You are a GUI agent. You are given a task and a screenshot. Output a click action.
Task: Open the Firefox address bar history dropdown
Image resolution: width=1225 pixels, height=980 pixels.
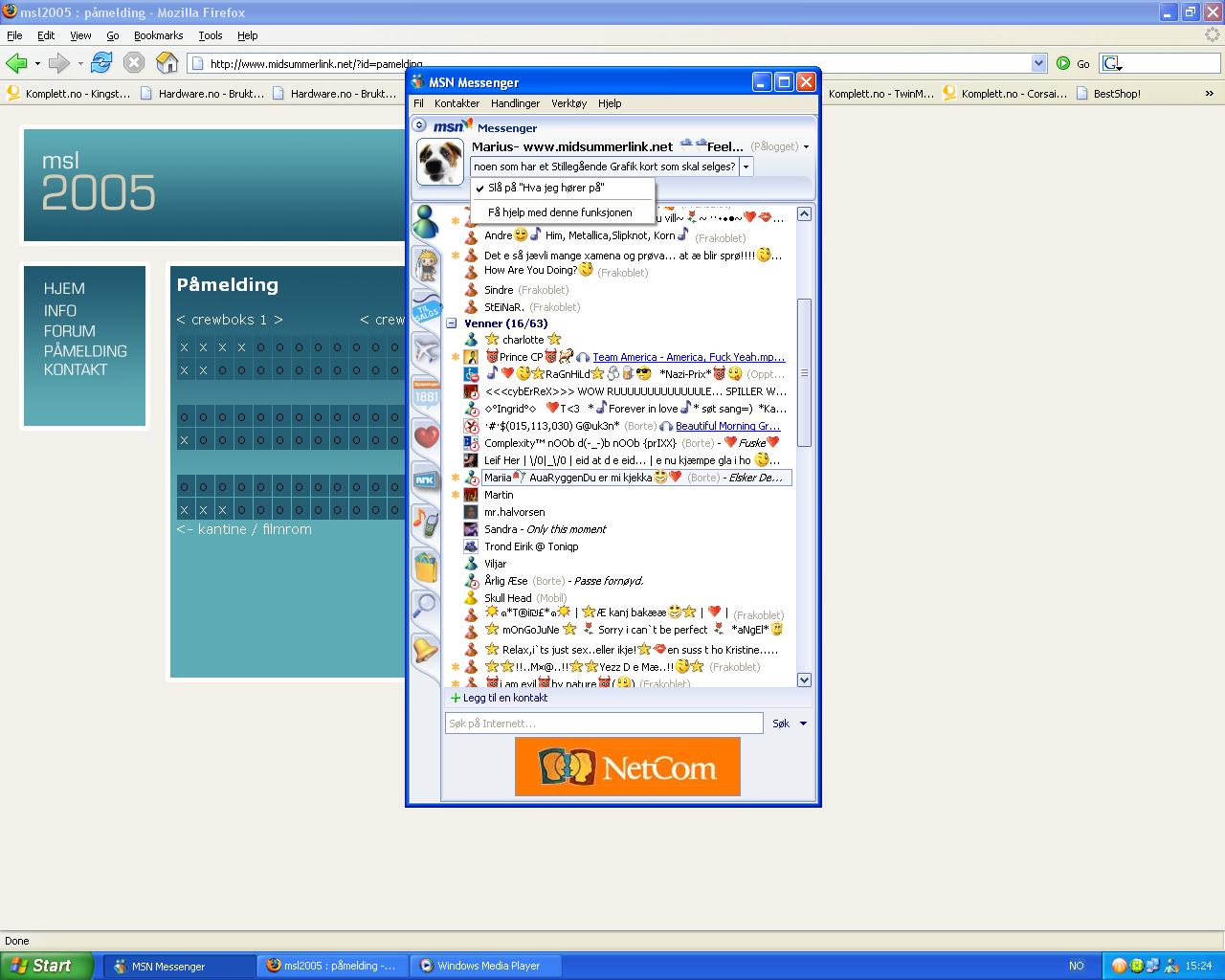point(1039,63)
